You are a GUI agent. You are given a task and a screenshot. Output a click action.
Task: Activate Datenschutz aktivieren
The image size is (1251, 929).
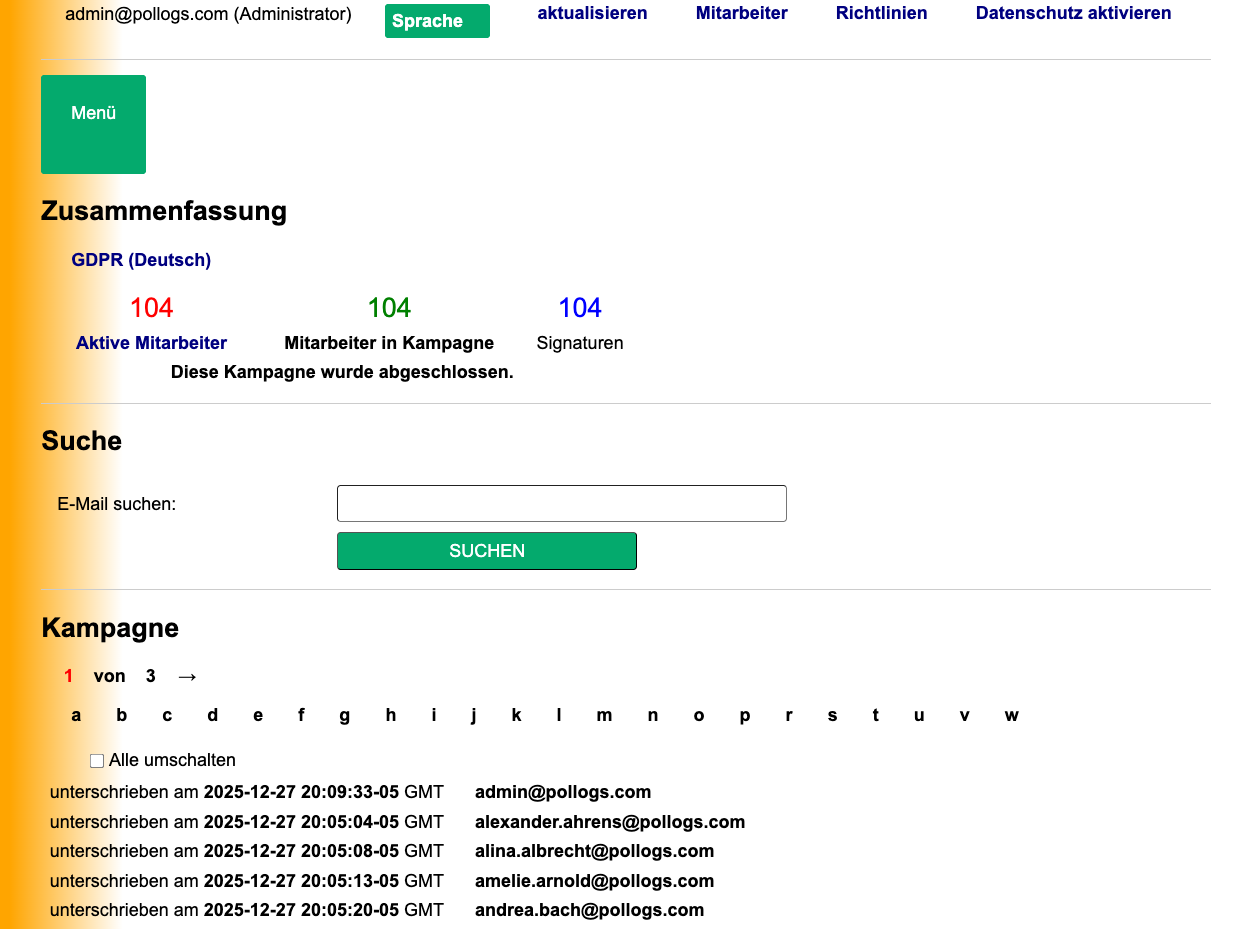(1073, 13)
